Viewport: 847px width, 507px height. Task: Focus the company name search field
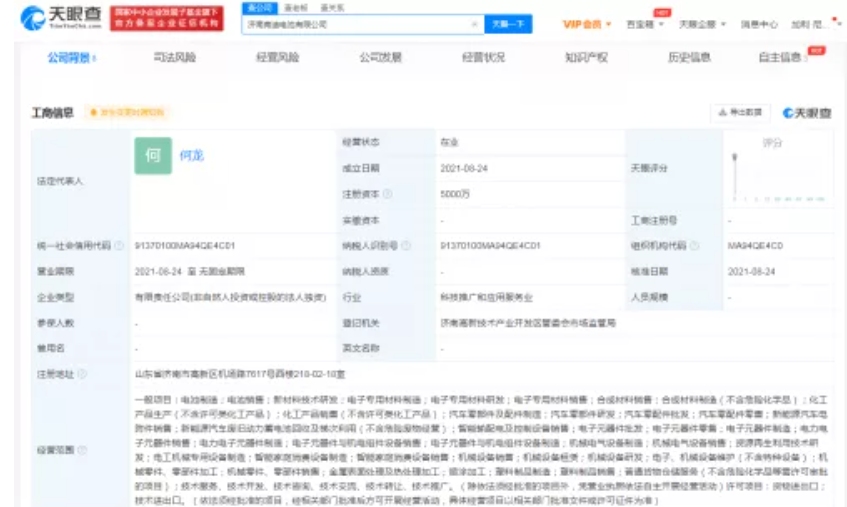(355, 24)
